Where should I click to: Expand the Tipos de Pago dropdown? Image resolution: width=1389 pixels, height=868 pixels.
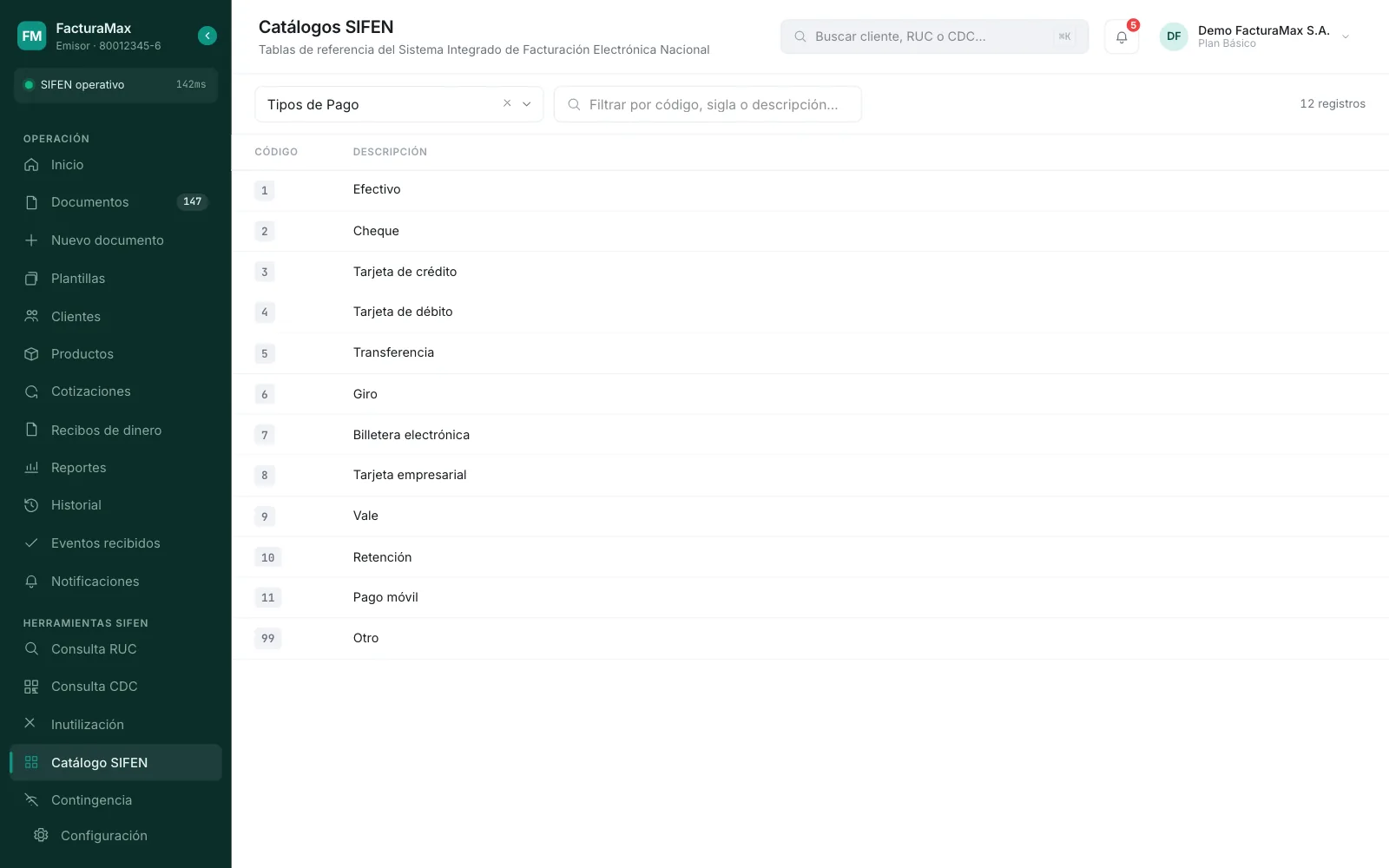[526, 104]
